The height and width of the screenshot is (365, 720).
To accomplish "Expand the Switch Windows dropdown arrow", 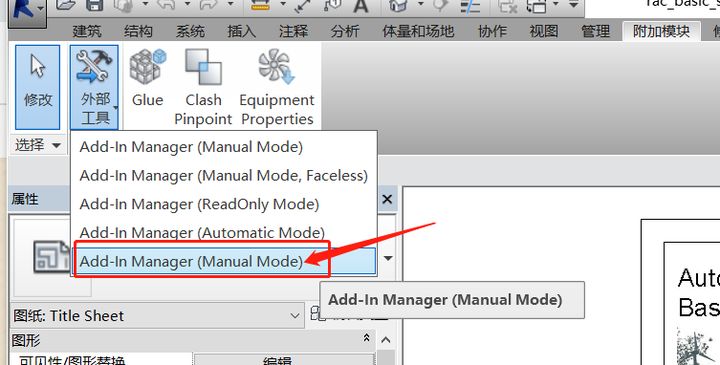I will click(556, 5).
